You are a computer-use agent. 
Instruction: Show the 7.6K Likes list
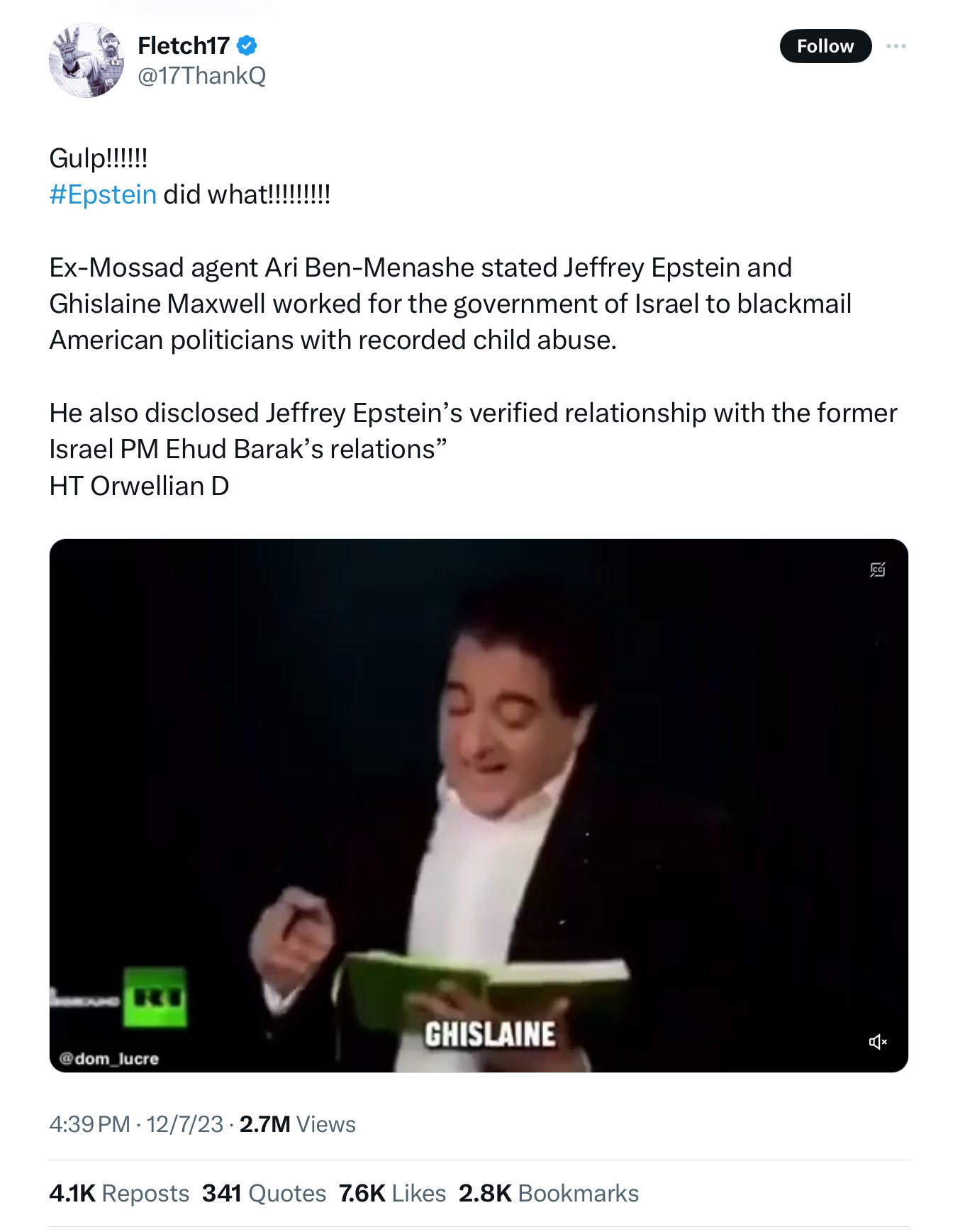click(x=392, y=1193)
